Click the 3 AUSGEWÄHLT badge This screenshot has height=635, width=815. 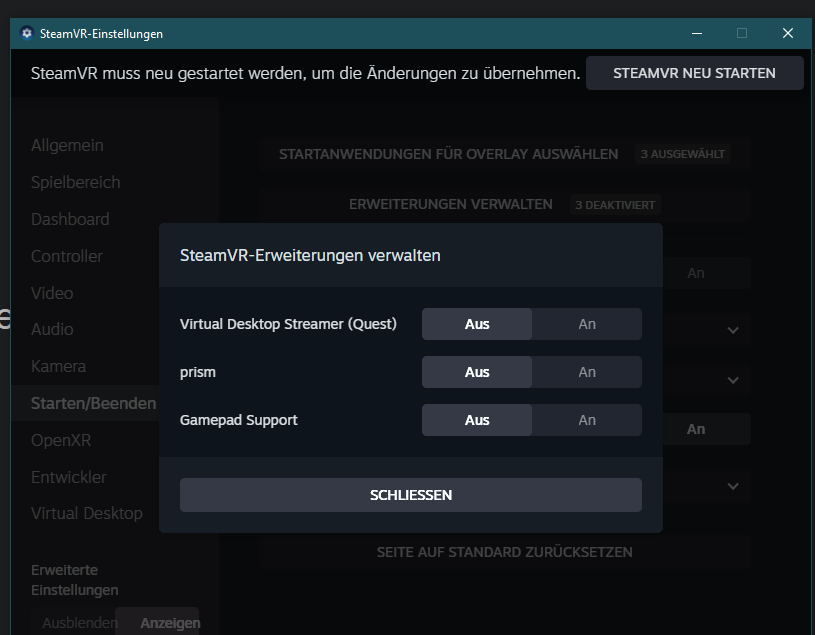(x=682, y=154)
